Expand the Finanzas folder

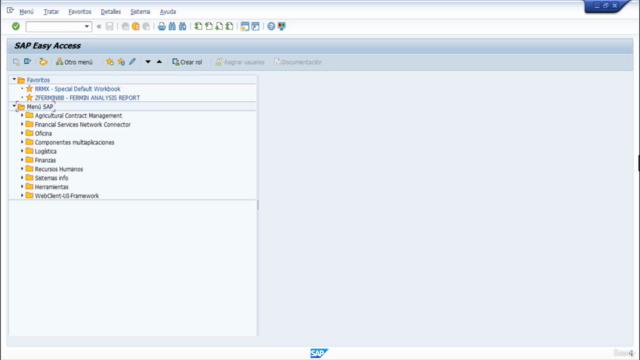[x=22, y=160]
